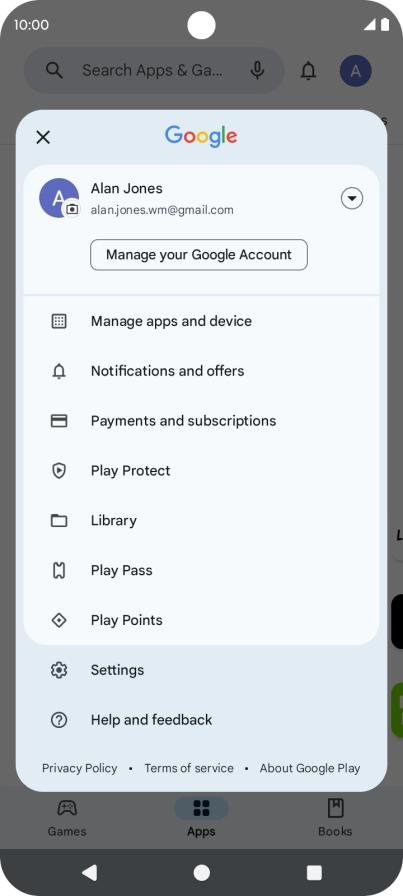Screen dimensions: 403x896
Task: Open the Terms of service link
Action: pyautogui.click(x=189, y=769)
